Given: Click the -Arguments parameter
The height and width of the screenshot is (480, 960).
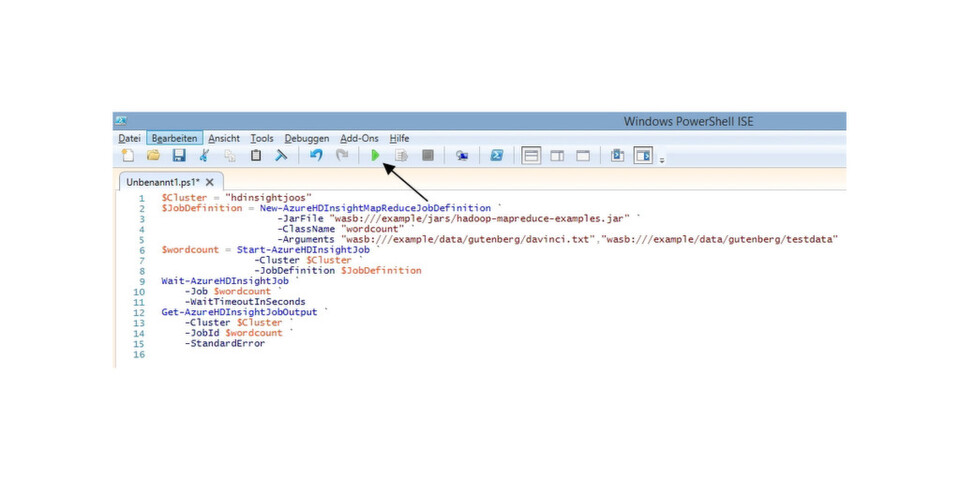Looking at the screenshot, I should click(x=306, y=239).
